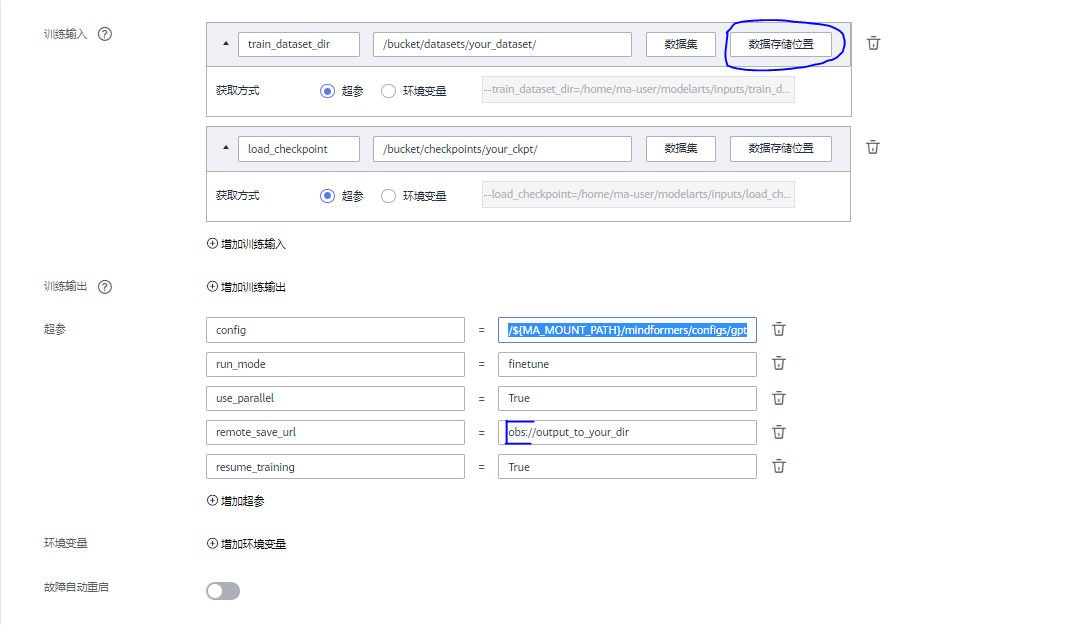The height and width of the screenshot is (625, 1072).
Task: Click the remote_save_url name field
Action: (x=335, y=432)
